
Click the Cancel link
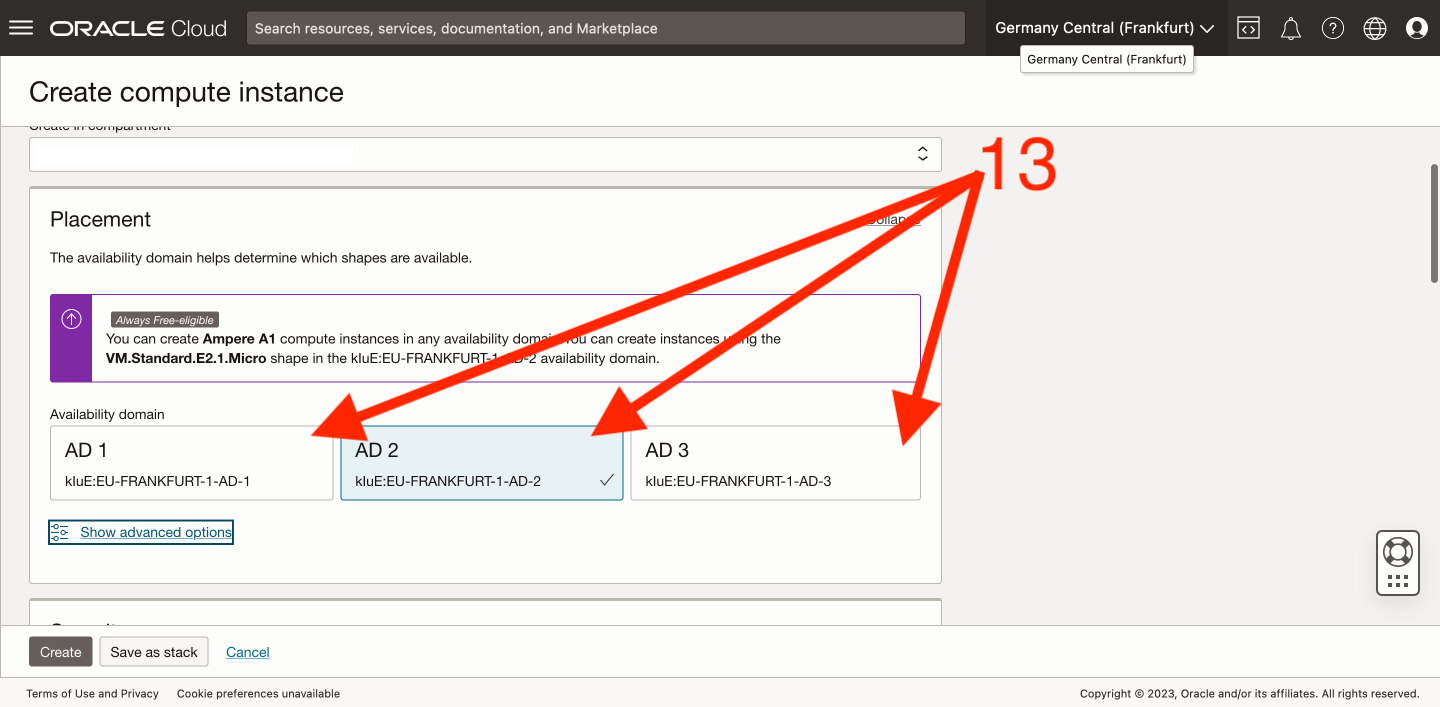(247, 652)
